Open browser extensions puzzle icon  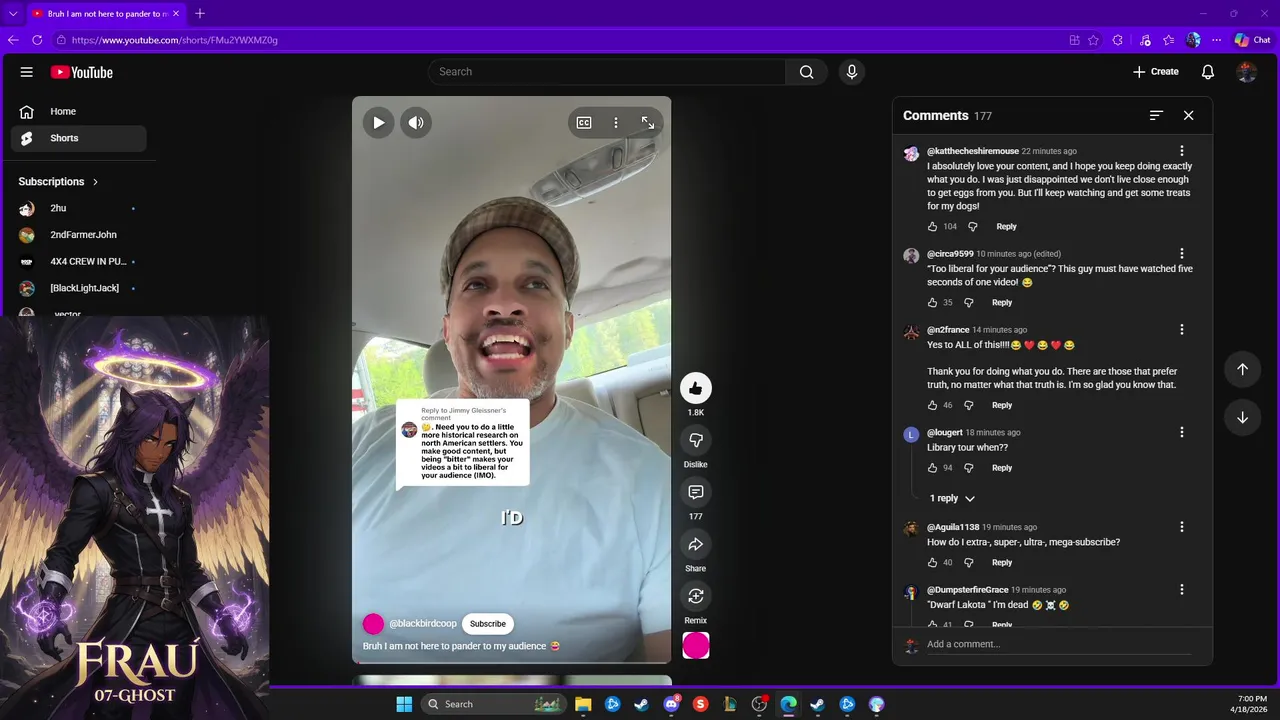1118,40
